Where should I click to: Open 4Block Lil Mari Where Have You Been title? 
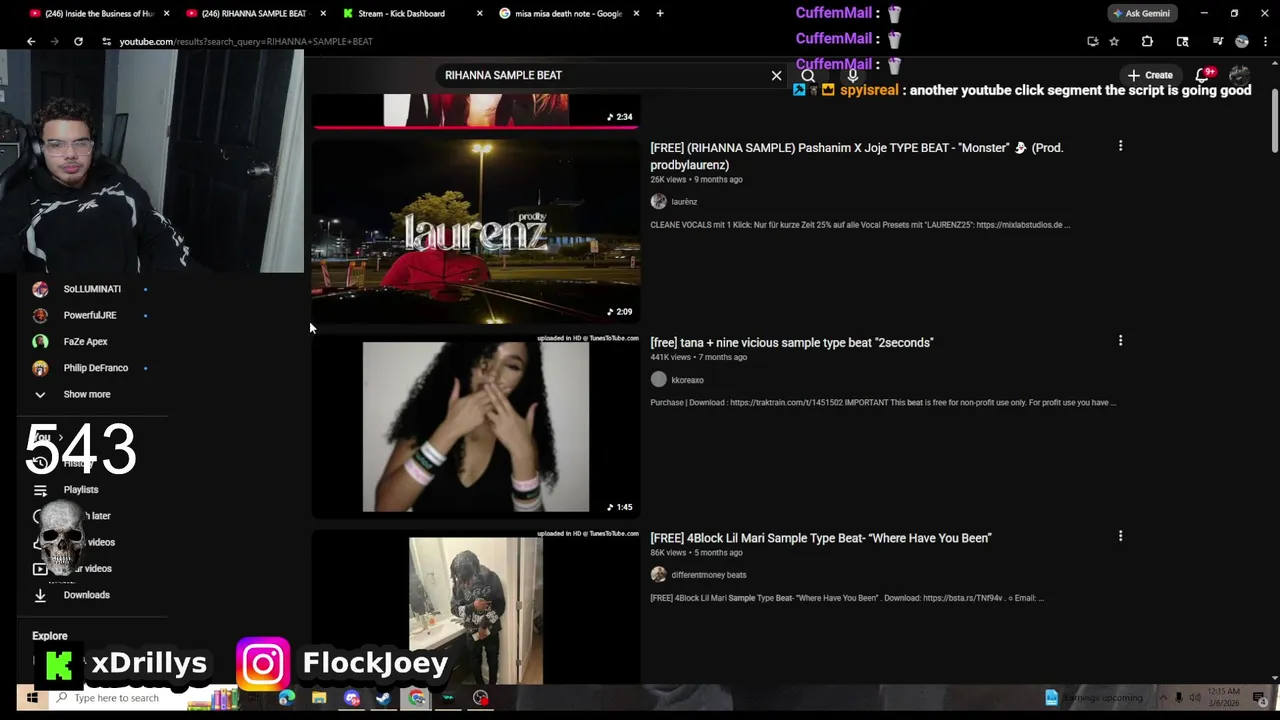(820, 538)
